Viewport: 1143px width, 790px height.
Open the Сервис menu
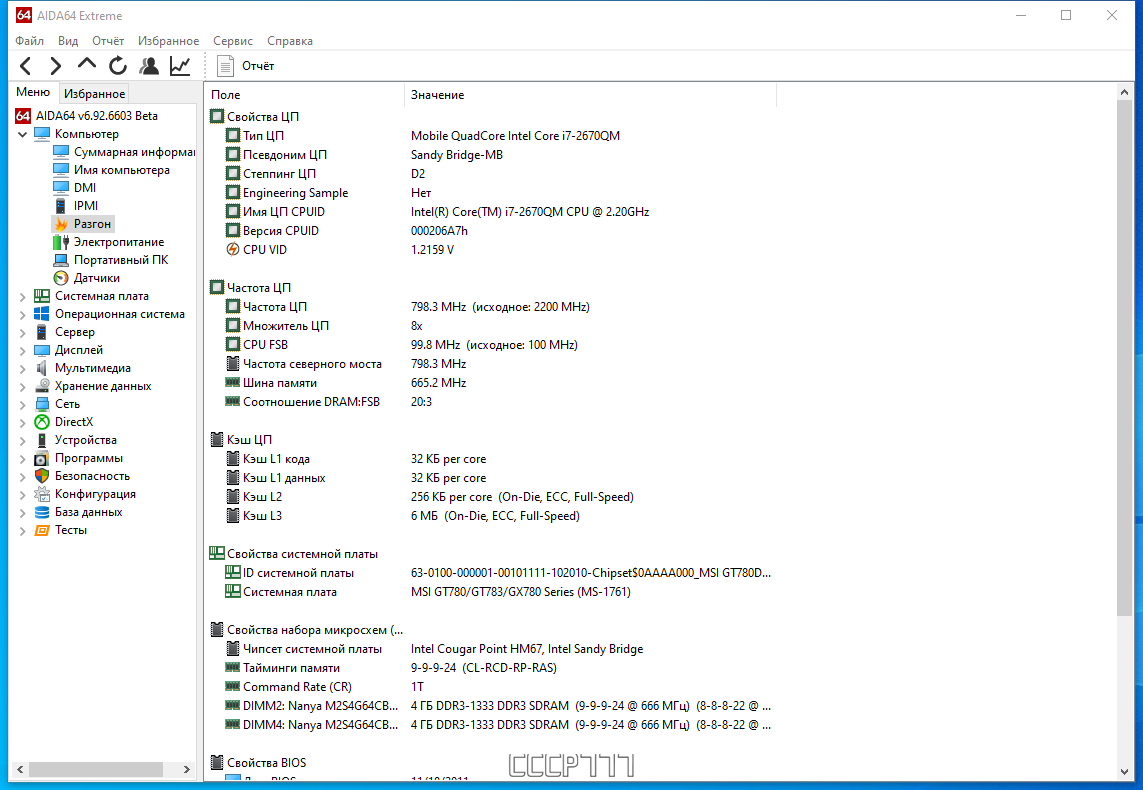(x=233, y=41)
